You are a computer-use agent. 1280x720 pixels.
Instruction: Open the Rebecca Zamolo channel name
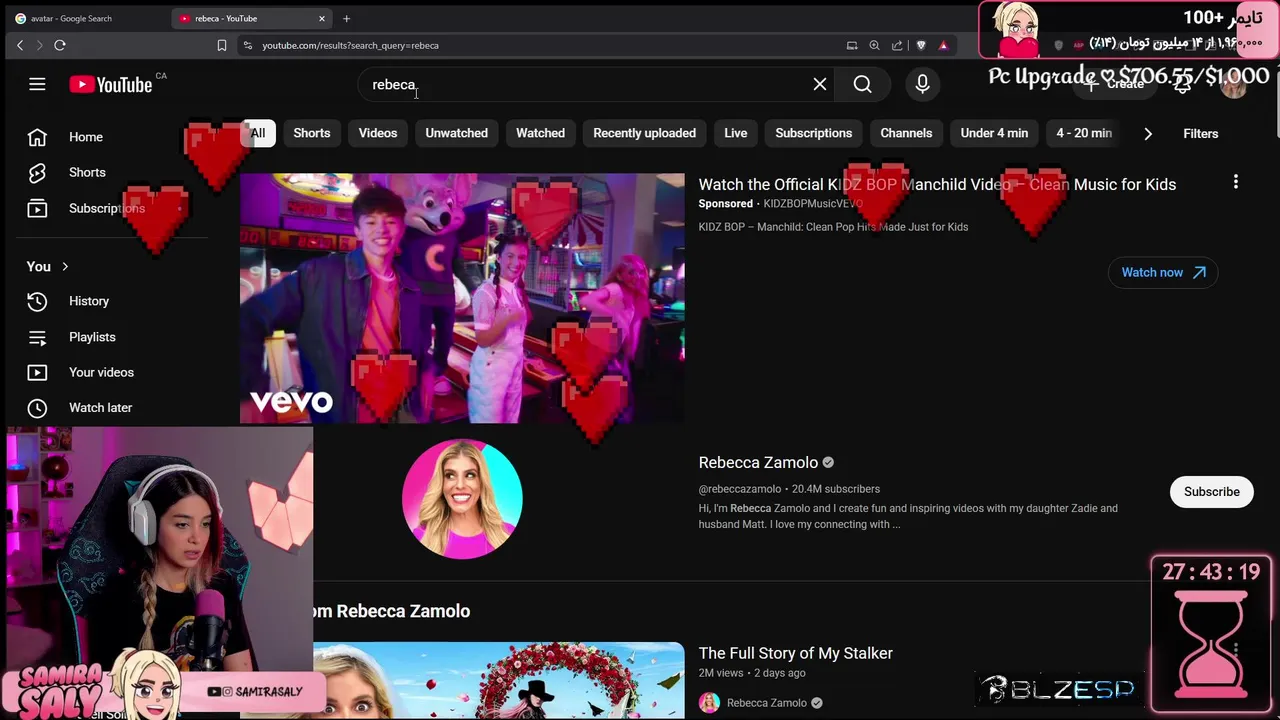click(x=758, y=462)
